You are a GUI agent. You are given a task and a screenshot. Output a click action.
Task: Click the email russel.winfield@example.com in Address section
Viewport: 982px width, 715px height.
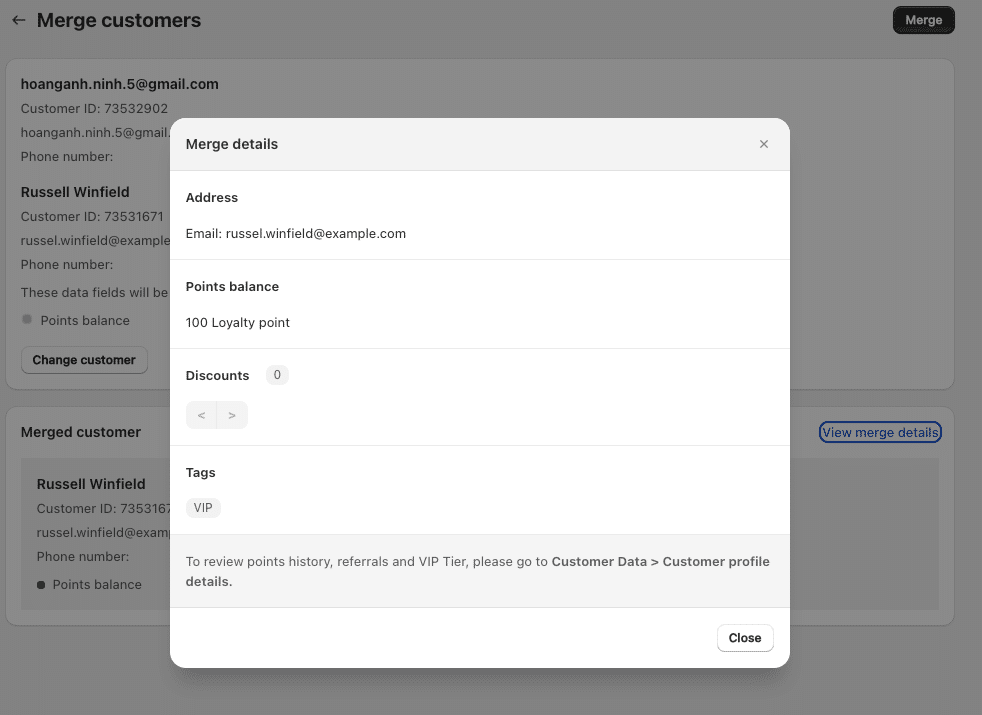pyautogui.click(x=315, y=233)
